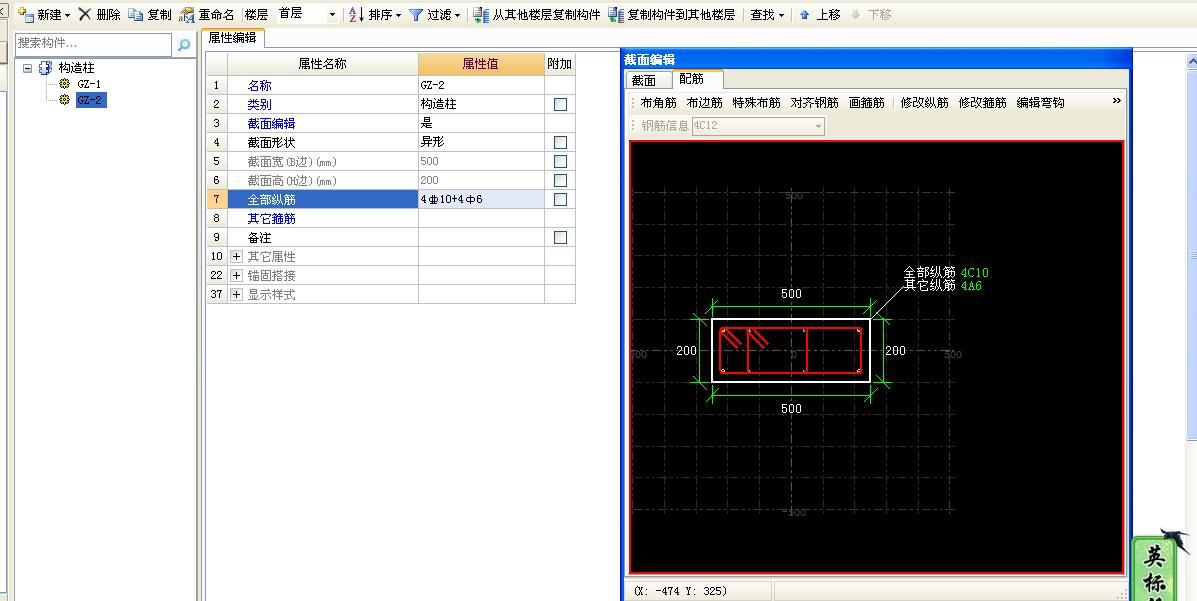Image resolution: width=1197 pixels, height=601 pixels.
Task: Toggle 附加 checkbox for 截面形状 row
Action: [x=560, y=142]
